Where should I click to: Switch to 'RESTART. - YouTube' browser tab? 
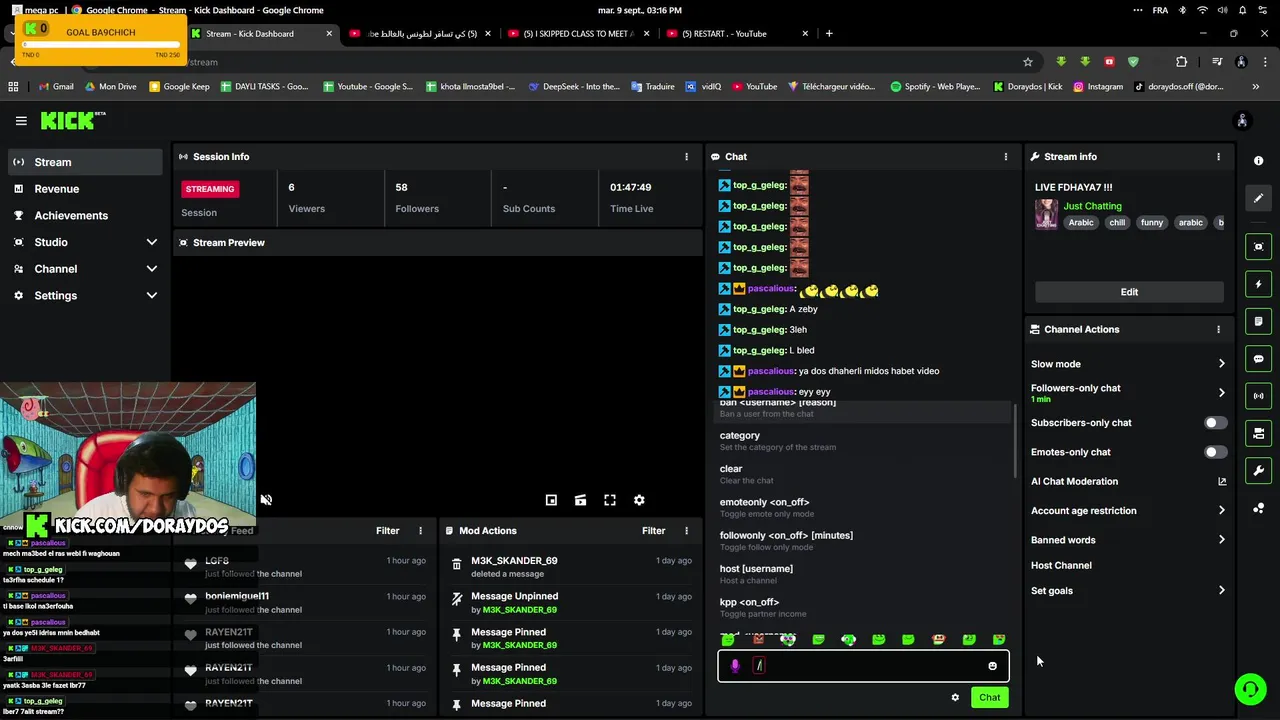[x=735, y=34]
